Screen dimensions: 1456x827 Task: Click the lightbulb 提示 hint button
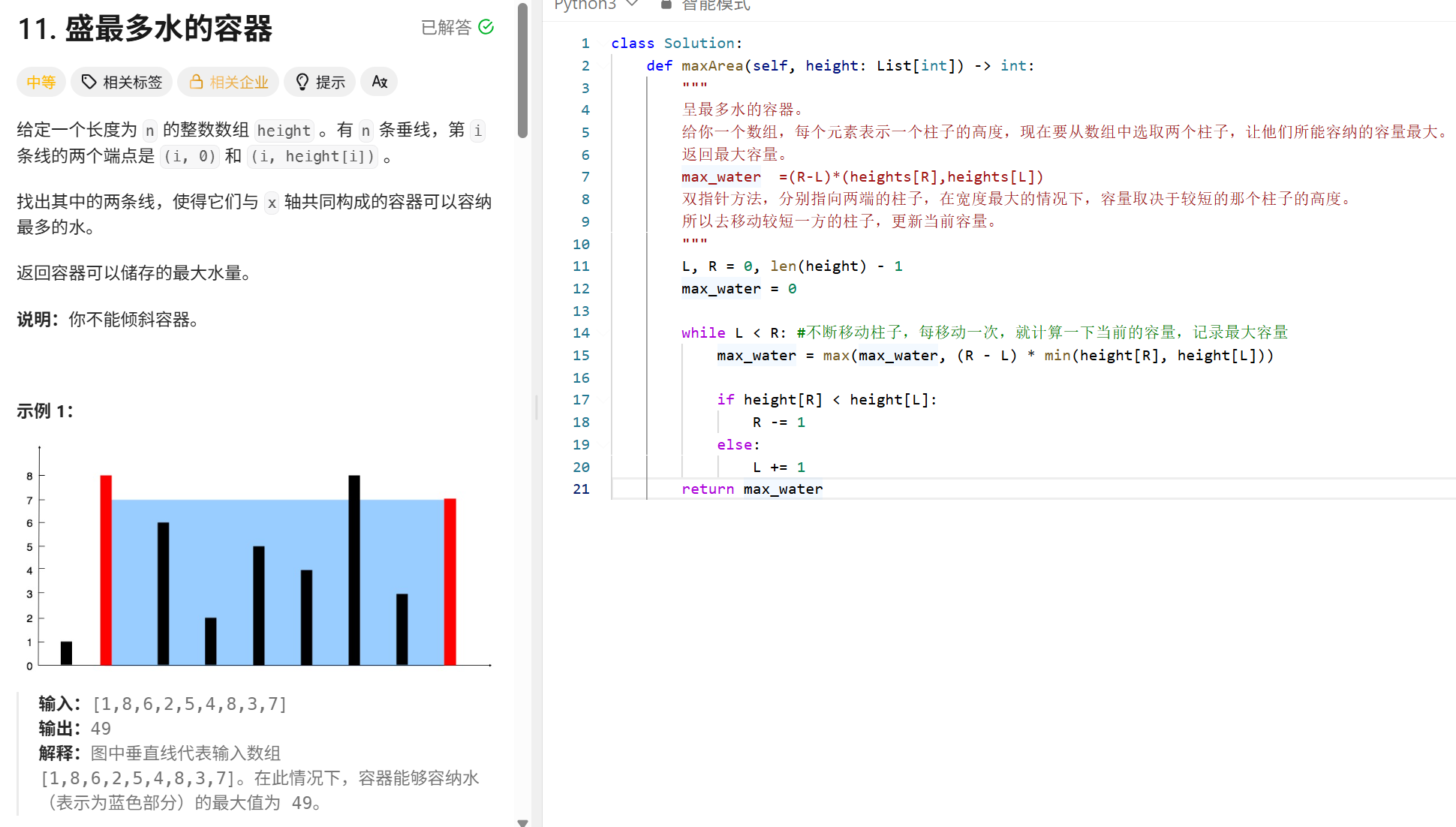click(320, 82)
